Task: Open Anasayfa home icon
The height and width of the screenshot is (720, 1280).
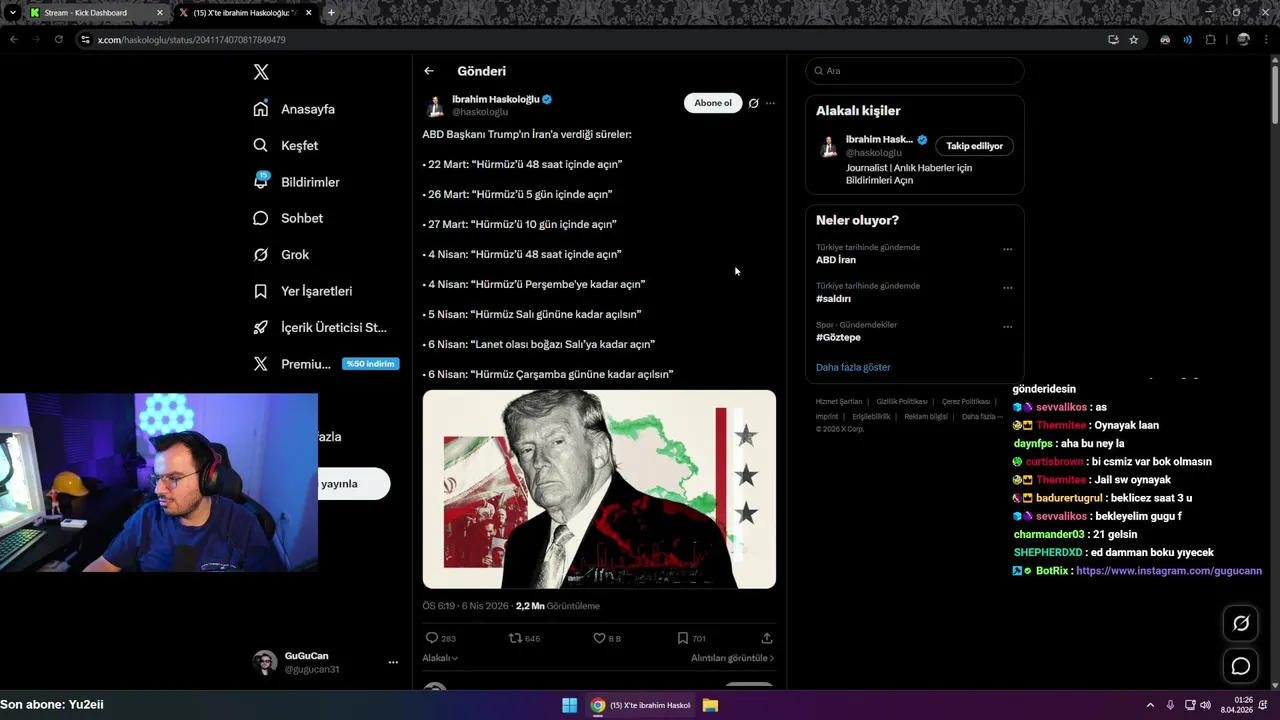Action: tap(261, 109)
